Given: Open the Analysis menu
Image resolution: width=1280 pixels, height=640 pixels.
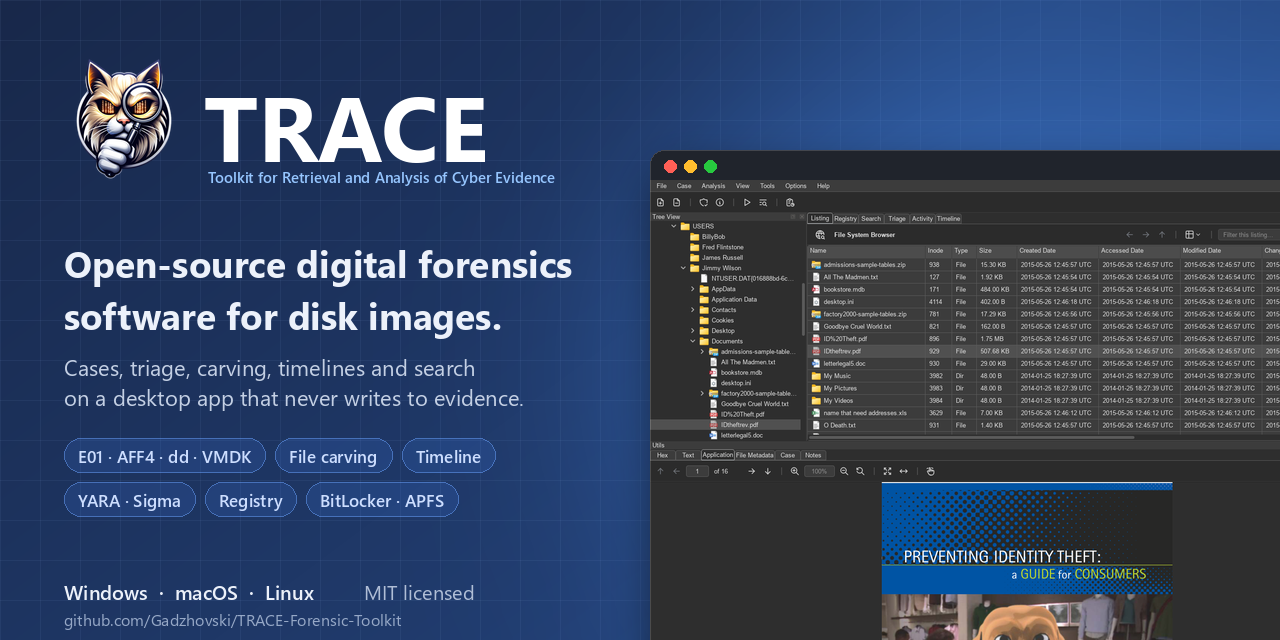Looking at the screenshot, I should pos(713,186).
